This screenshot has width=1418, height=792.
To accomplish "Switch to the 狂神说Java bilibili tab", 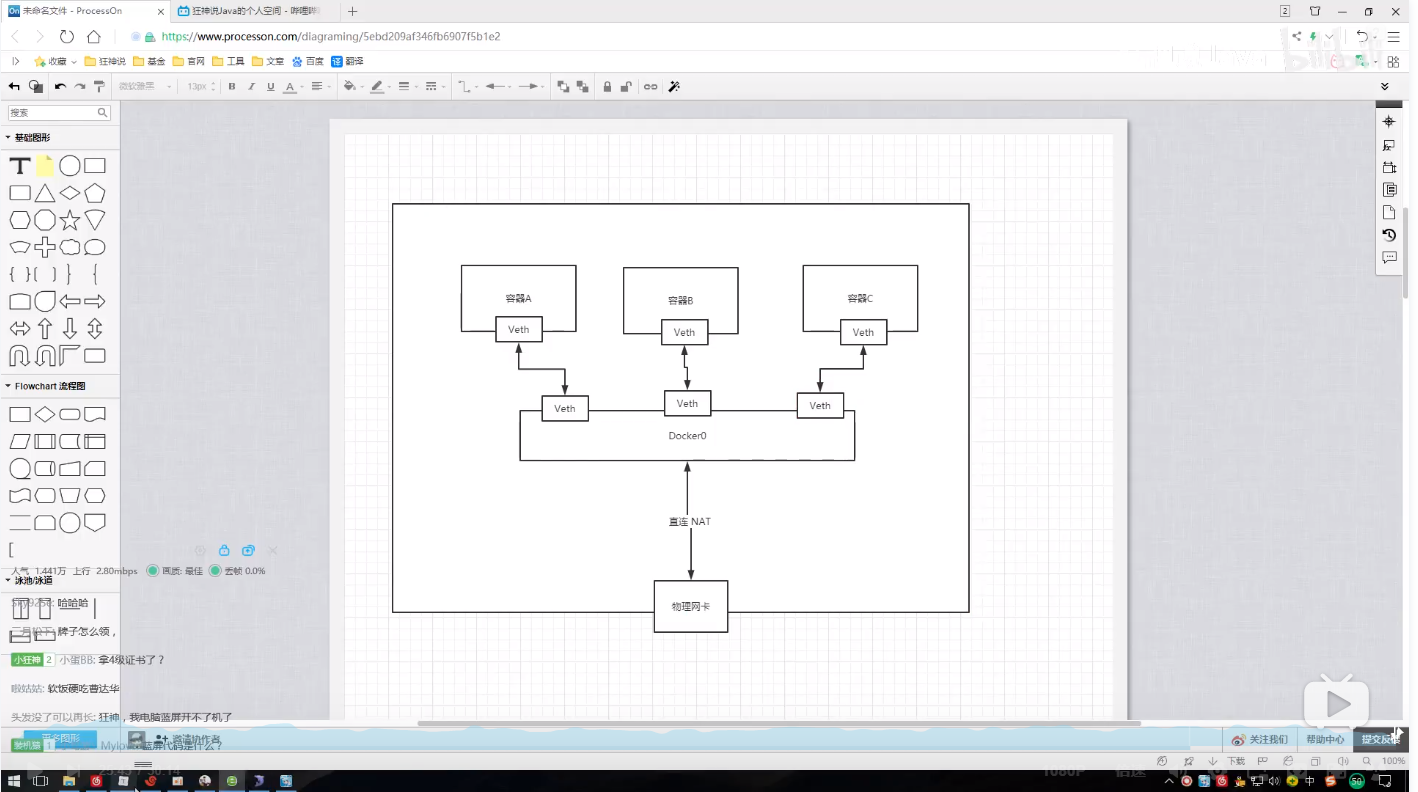I will [x=255, y=11].
